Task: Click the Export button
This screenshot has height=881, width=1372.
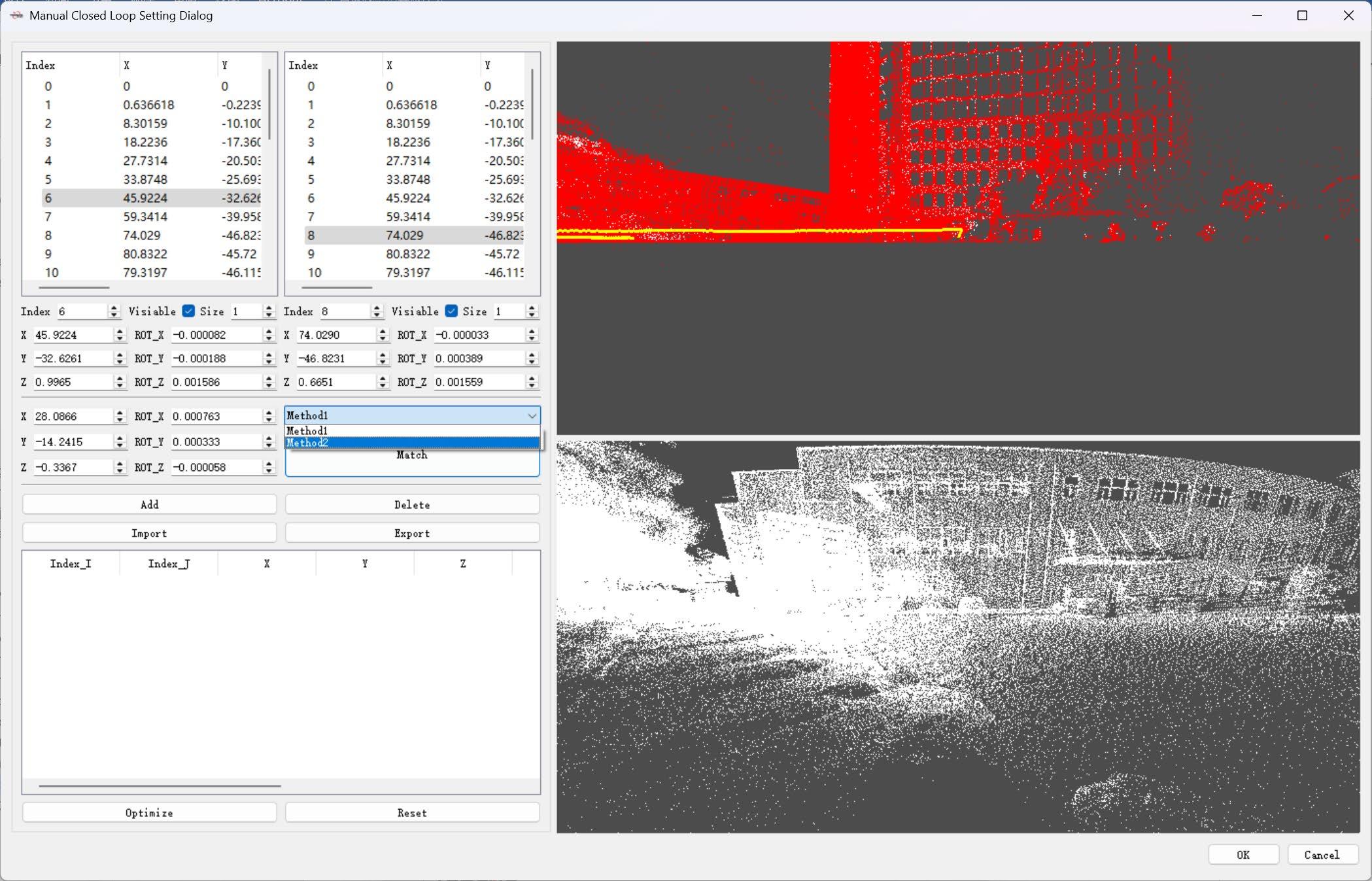Action: pos(412,533)
